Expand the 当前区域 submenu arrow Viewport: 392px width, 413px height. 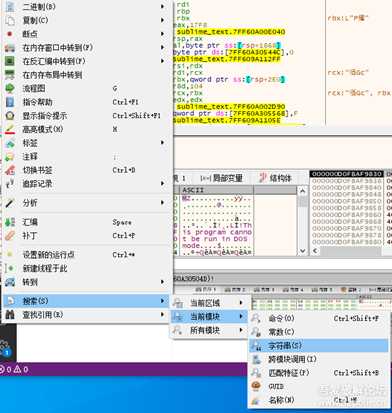pos(241,303)
